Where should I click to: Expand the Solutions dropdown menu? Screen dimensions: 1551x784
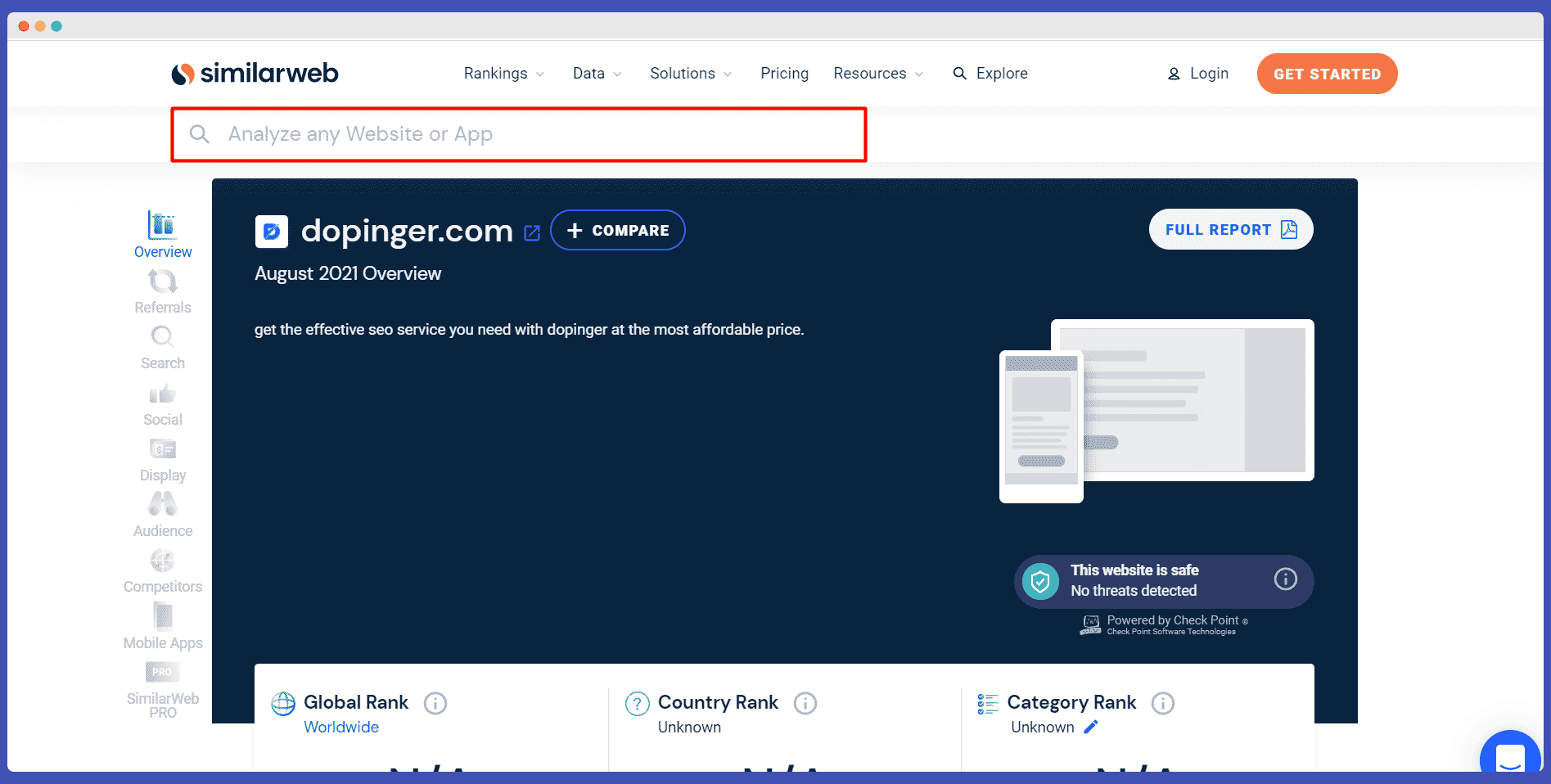click(692, 74)
